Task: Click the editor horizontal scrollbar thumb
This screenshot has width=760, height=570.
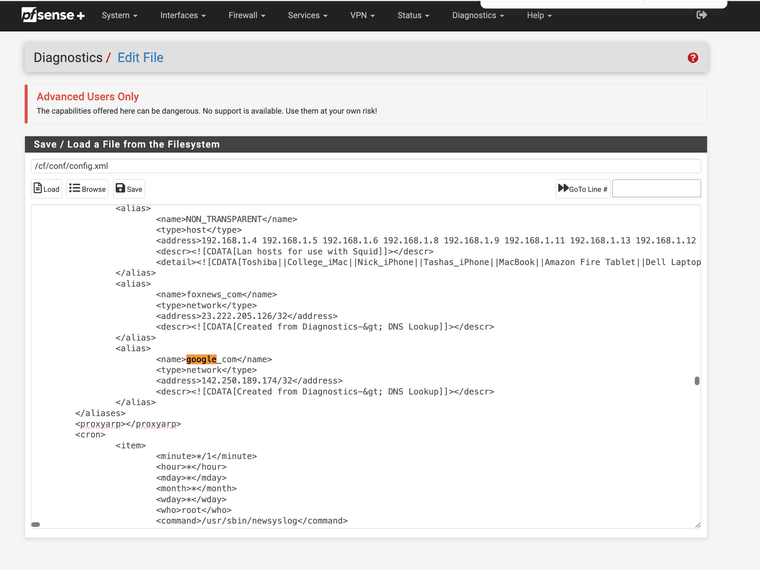Action: [35, 524]
